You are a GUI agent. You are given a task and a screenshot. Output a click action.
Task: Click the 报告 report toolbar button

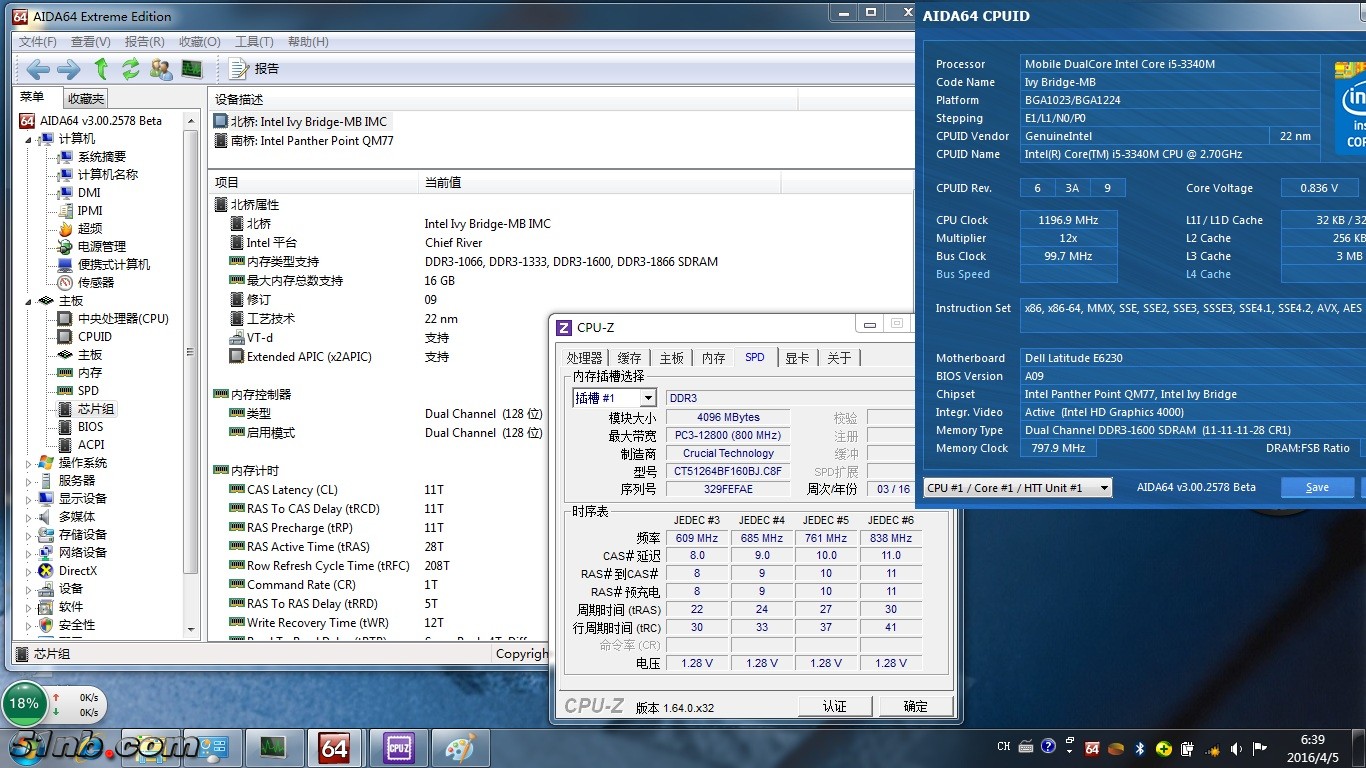point(254,69)
